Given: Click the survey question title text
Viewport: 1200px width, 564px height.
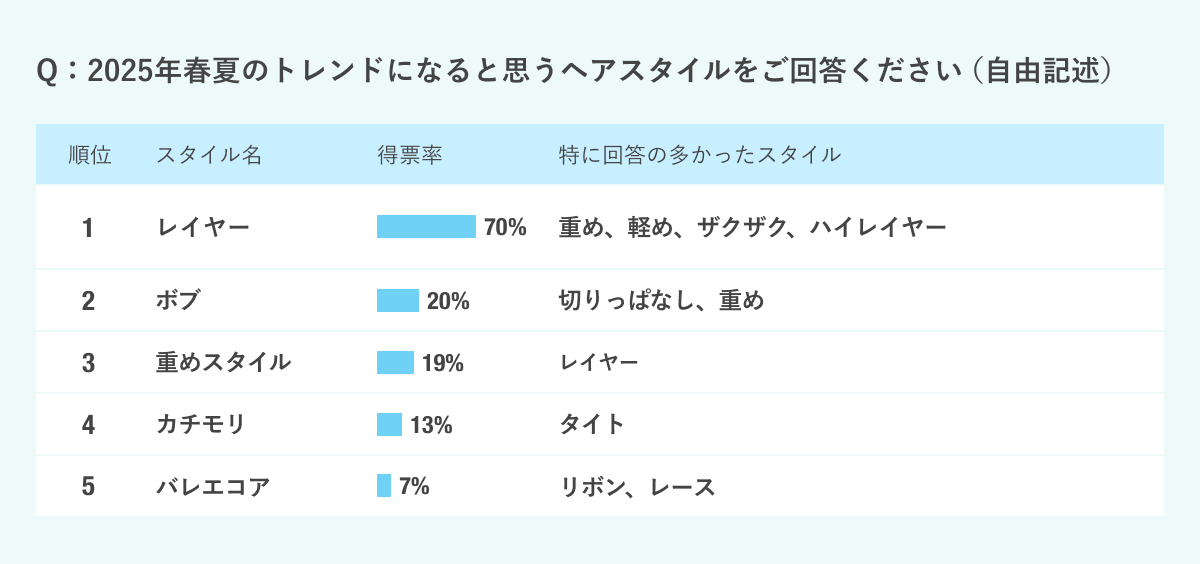Looking at the screenshot, I should [x=574, y=71].
